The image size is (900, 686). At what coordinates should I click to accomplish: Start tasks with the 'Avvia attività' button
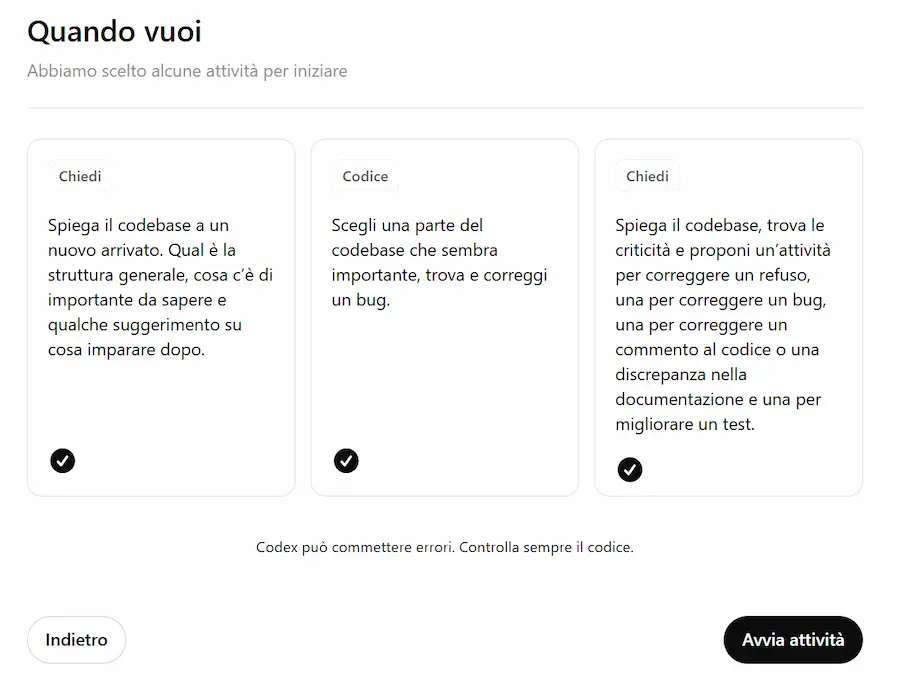click(x=793, y=640)
